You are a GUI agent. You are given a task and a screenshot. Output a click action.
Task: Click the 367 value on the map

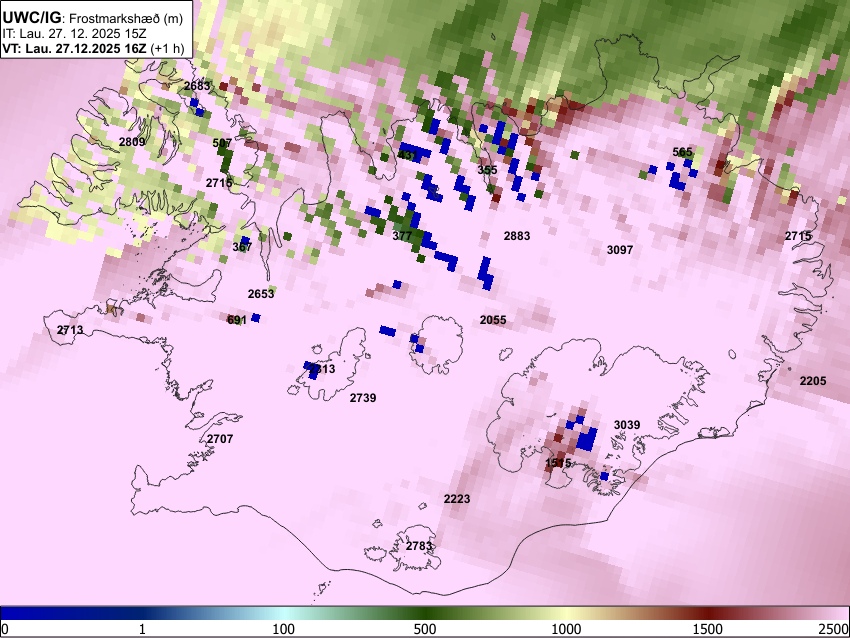click(242, 247)
